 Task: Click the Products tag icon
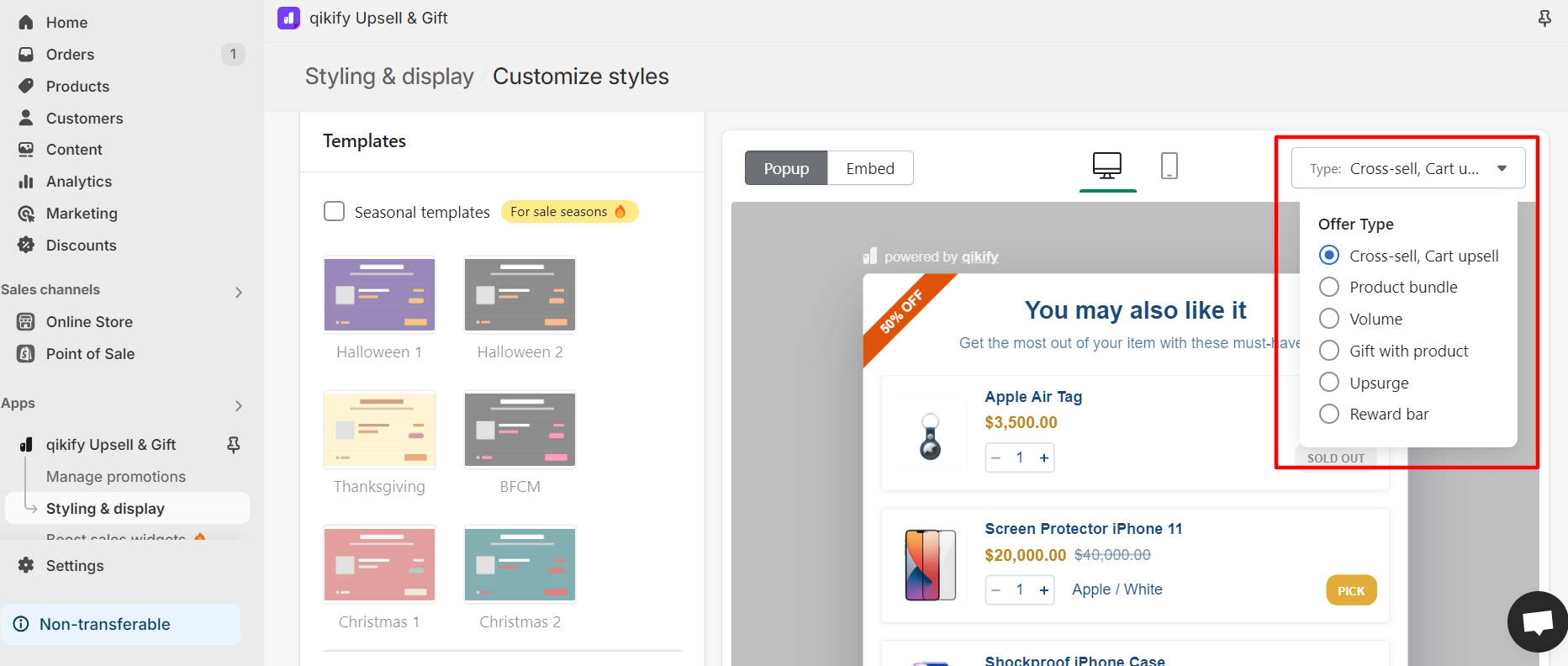26,87
